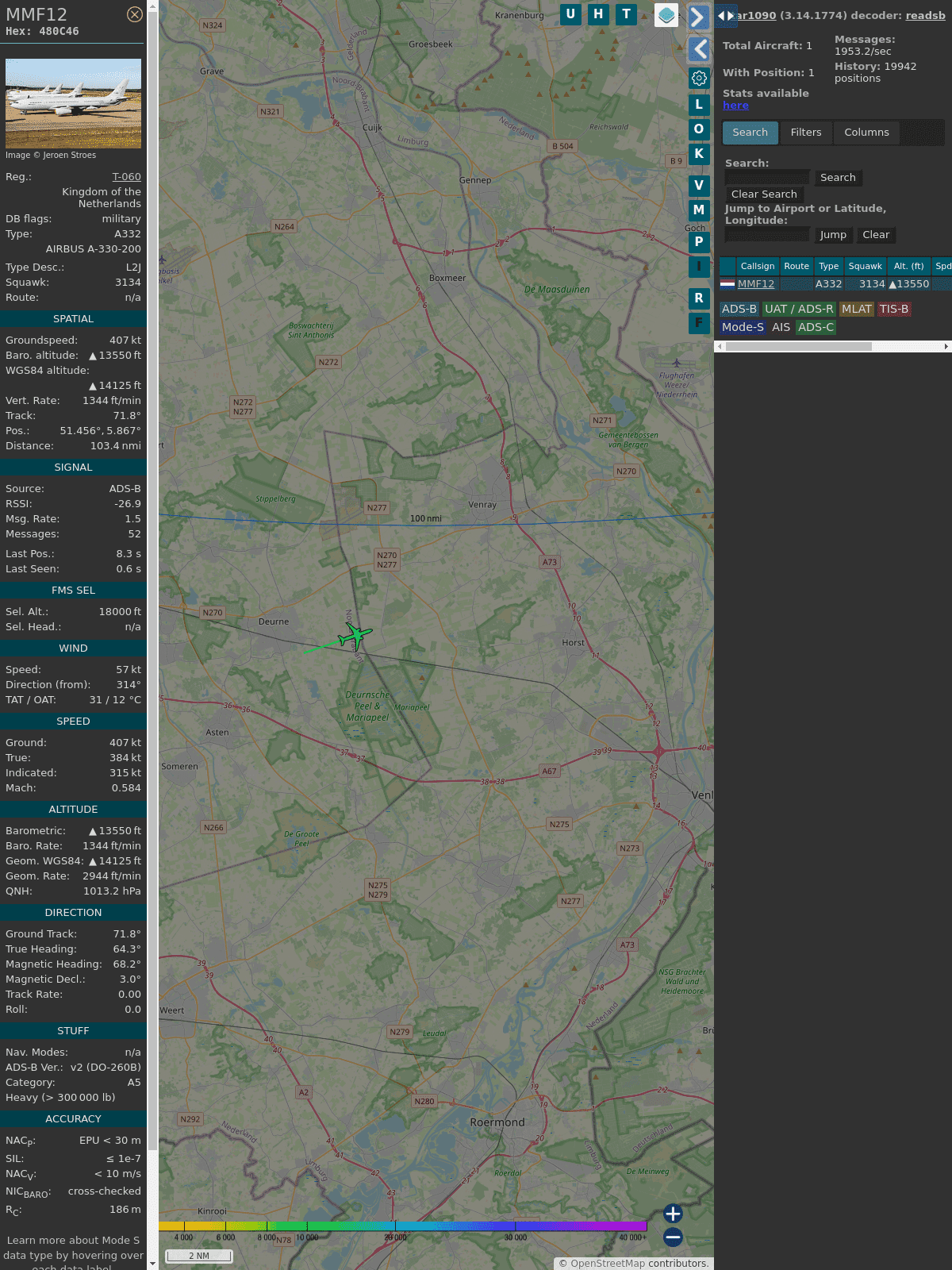Image resolution: width=952 pixels, height=1270 pixels.
Task: Switch to the Columns tab
Action: (866, 133)
